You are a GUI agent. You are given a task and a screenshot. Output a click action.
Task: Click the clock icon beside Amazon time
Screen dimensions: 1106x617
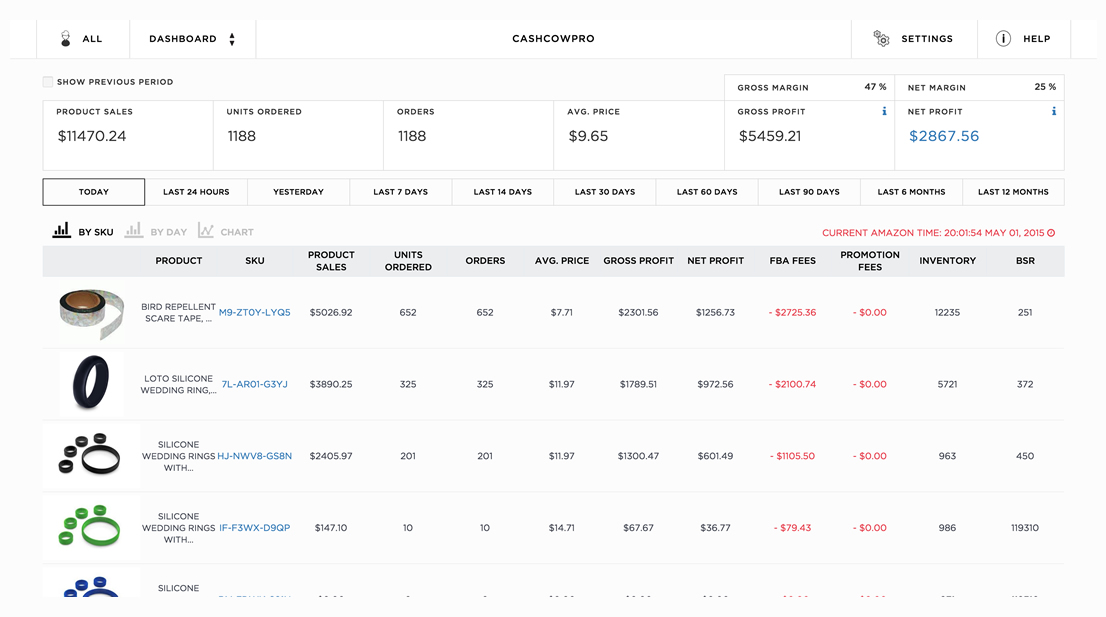point(1051,233)
